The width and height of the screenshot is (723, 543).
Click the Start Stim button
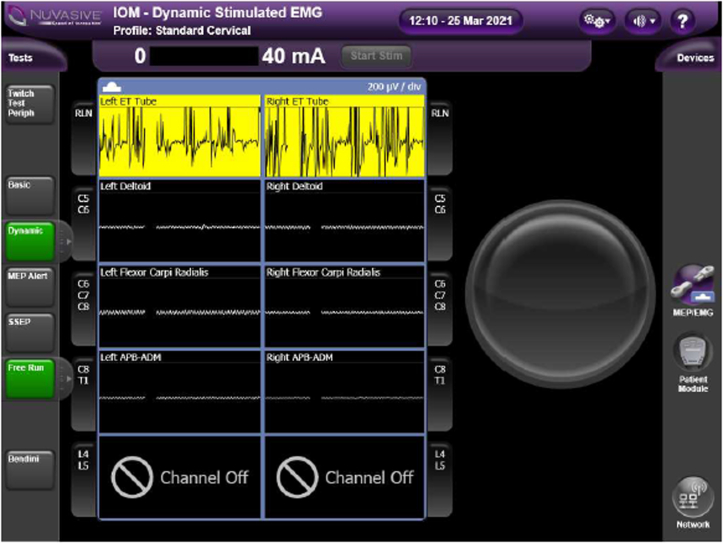[x=375, y=56]
